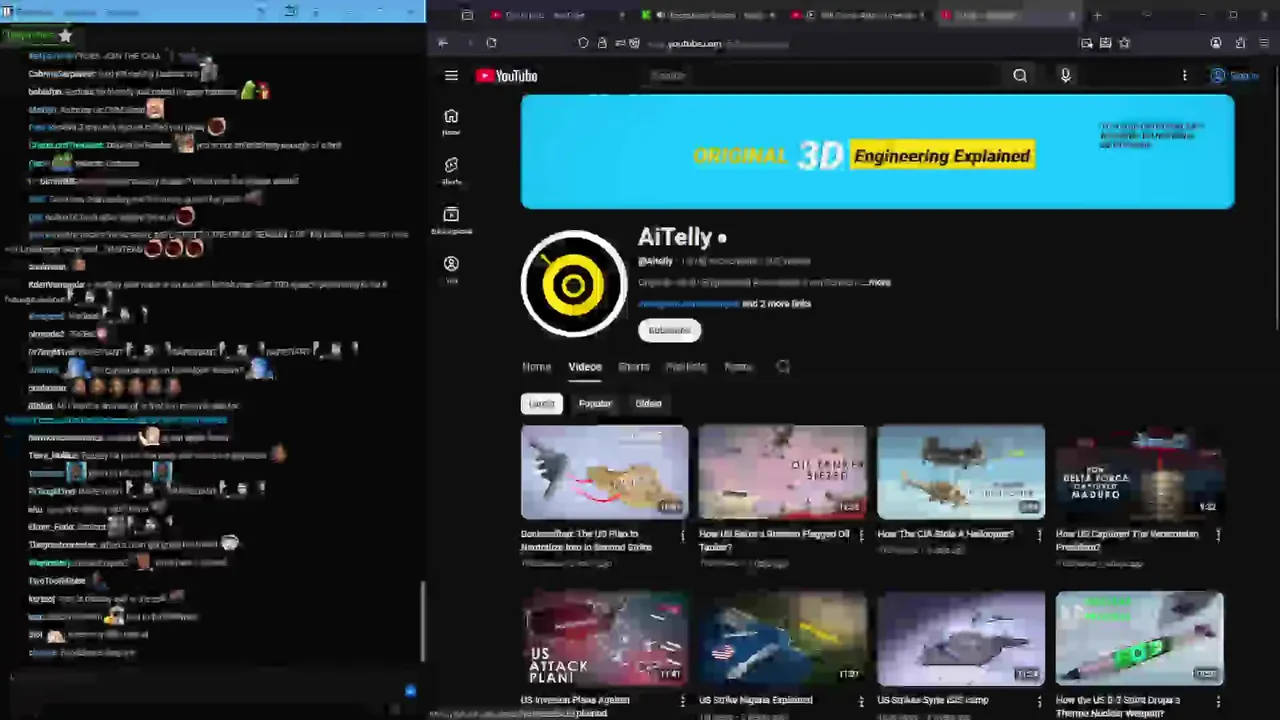Viewport: 1280px width, 720px height.
Task: Click the star icon in chat window header
Action: click(65, 36)
